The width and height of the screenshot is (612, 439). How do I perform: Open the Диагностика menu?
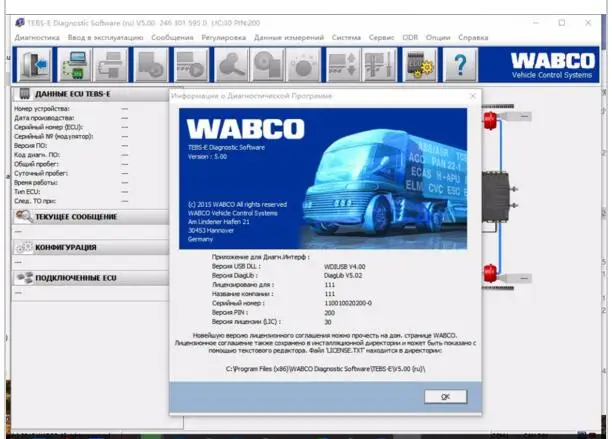tap(37, 37)
